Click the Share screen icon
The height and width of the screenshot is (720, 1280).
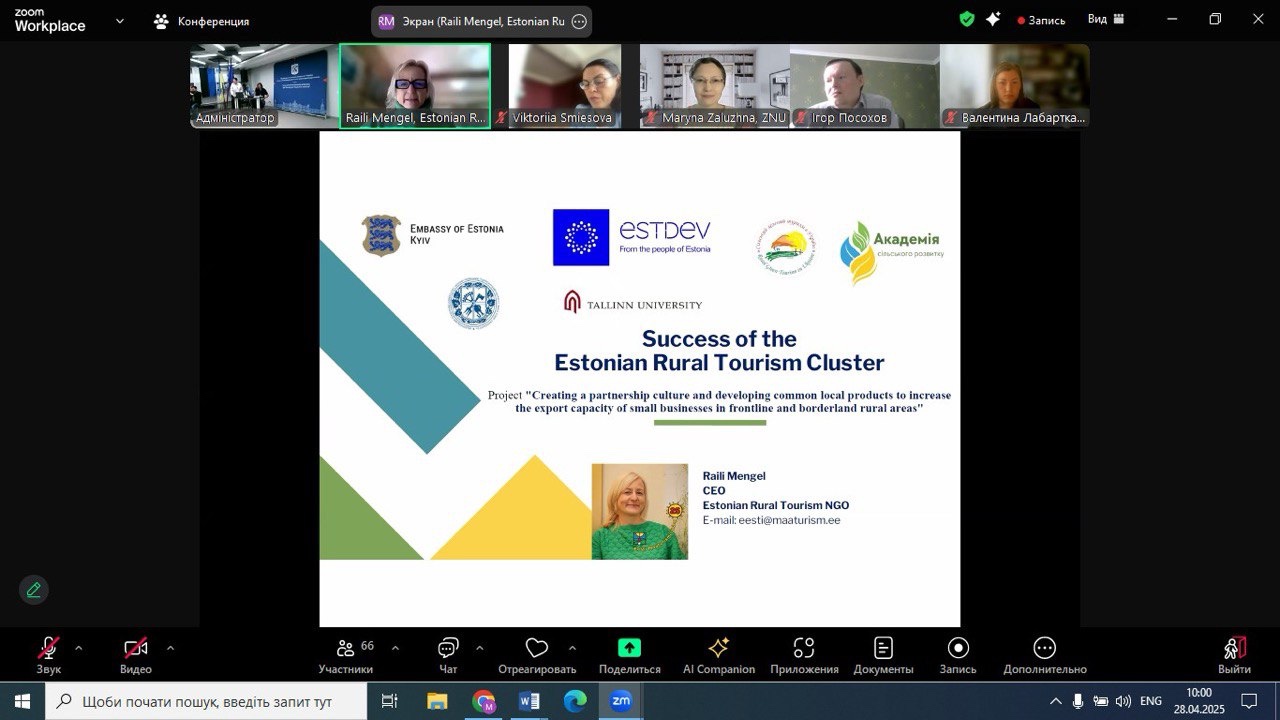[x=629, y=649]
